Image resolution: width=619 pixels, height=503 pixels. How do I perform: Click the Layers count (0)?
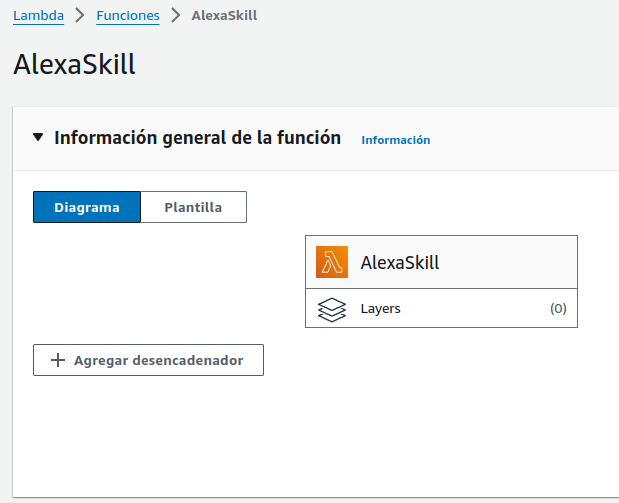[558, 308]
